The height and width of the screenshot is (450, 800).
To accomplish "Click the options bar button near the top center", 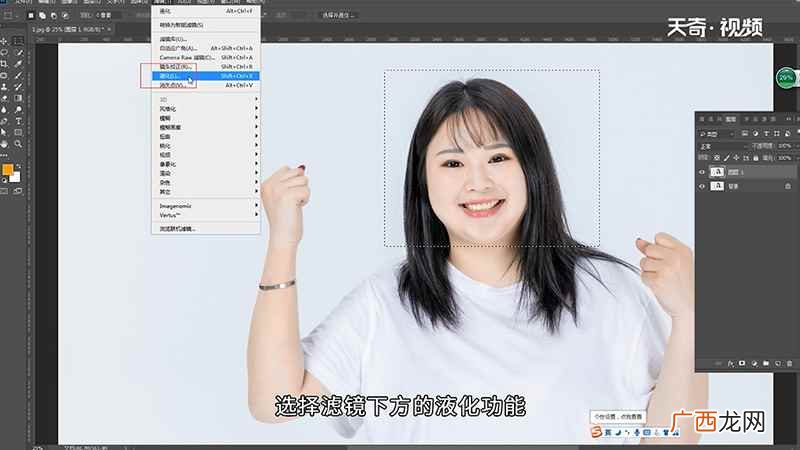I will tap(338, 15).
